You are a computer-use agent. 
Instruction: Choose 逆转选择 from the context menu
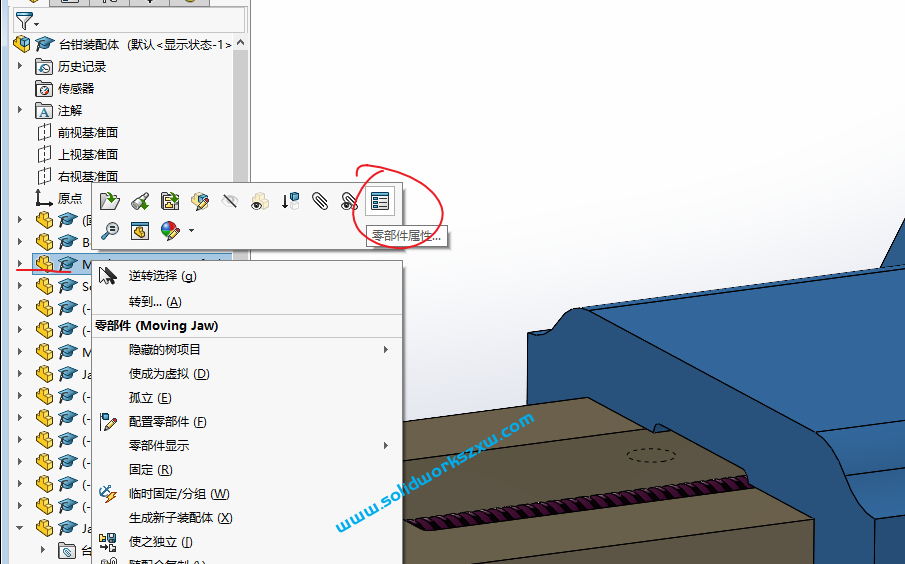[162, 276]
